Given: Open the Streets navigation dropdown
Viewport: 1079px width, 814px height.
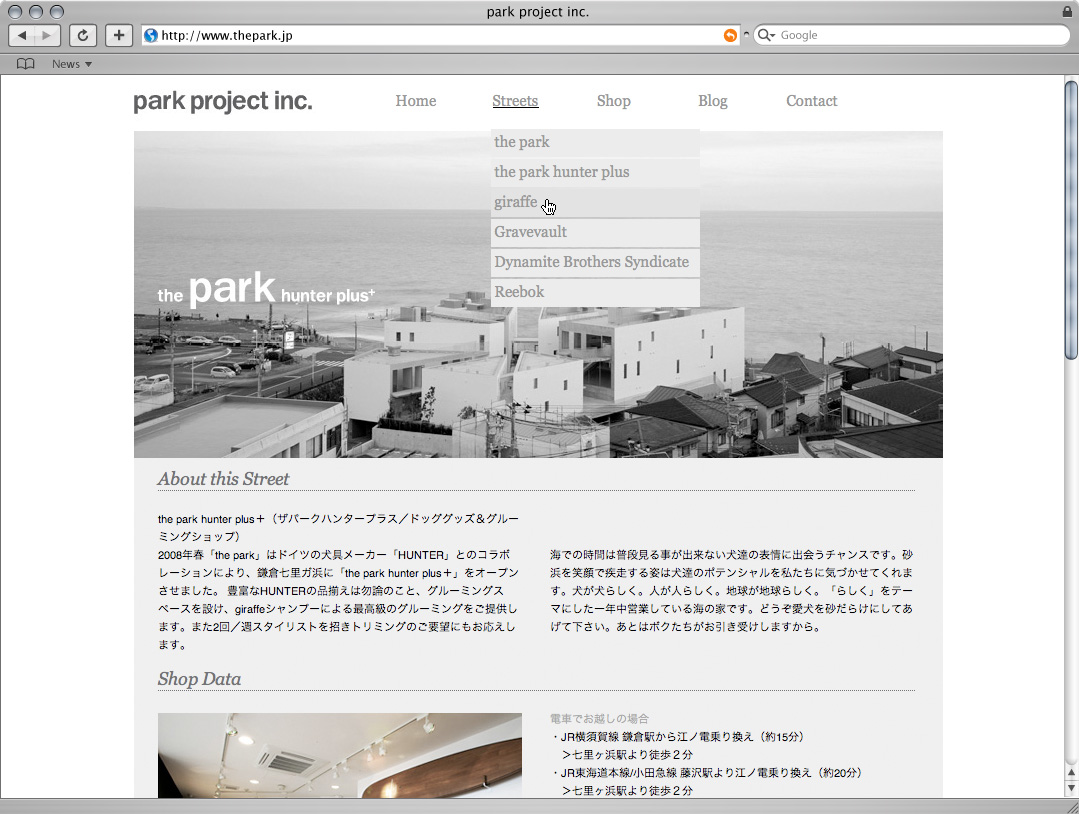Looking at the screenshot, I should [x=515, y=101].
